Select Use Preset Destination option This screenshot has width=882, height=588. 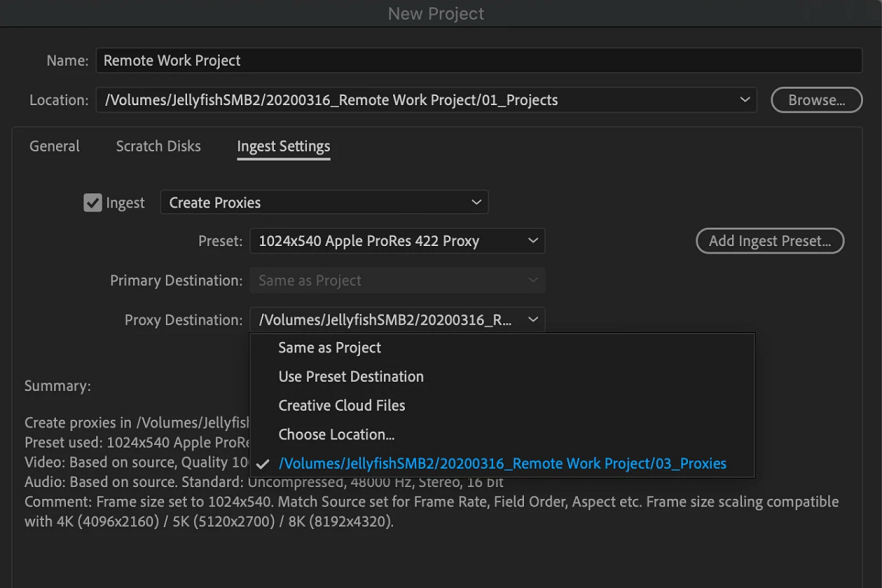click(351, 377)
